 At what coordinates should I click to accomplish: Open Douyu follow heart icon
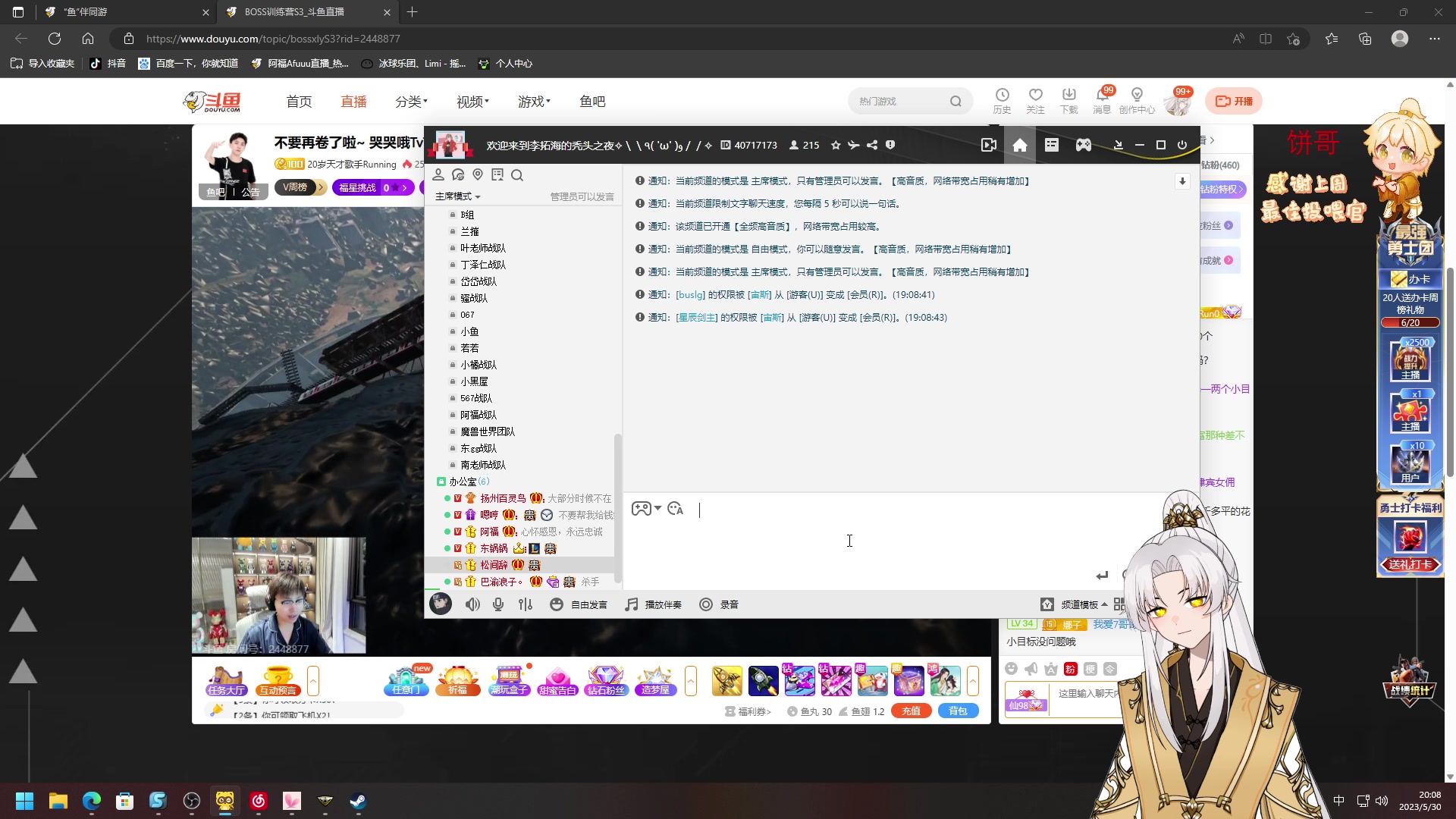(x=1035, y=100)
